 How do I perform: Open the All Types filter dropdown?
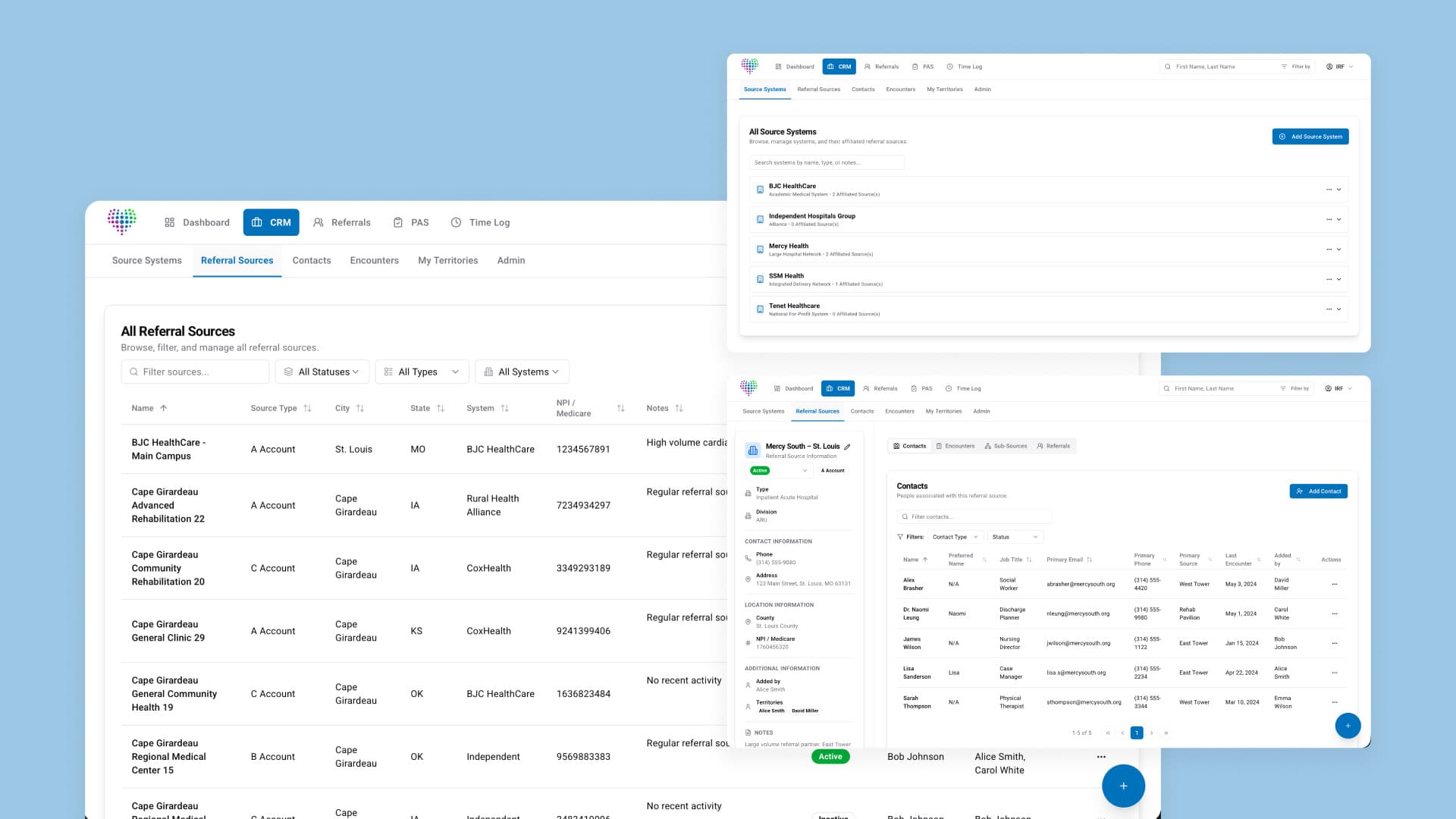pos(422,372)
